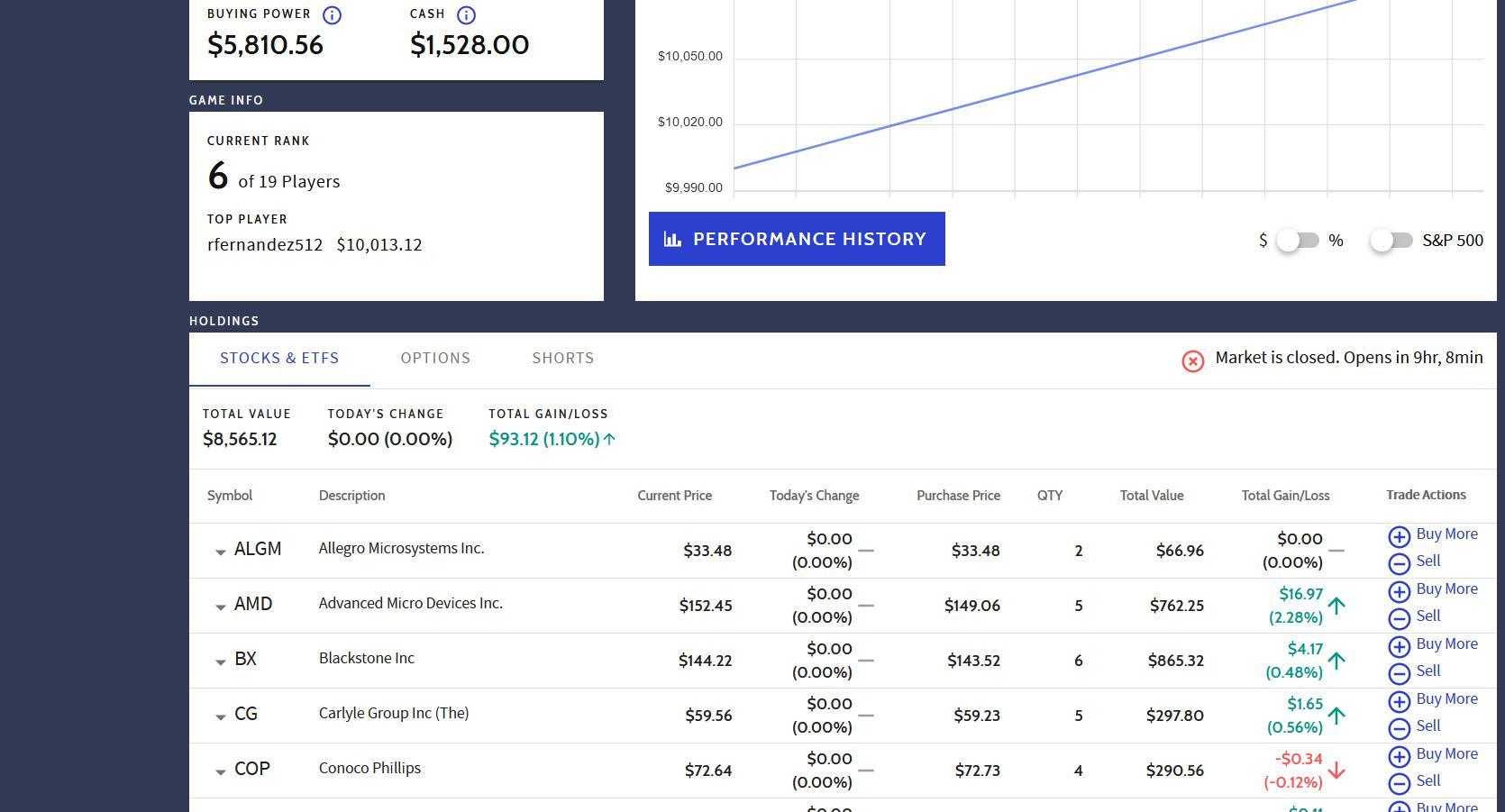Select the AMD ticker symbol
The image size is (1505, 812).
tap(253, 605)
